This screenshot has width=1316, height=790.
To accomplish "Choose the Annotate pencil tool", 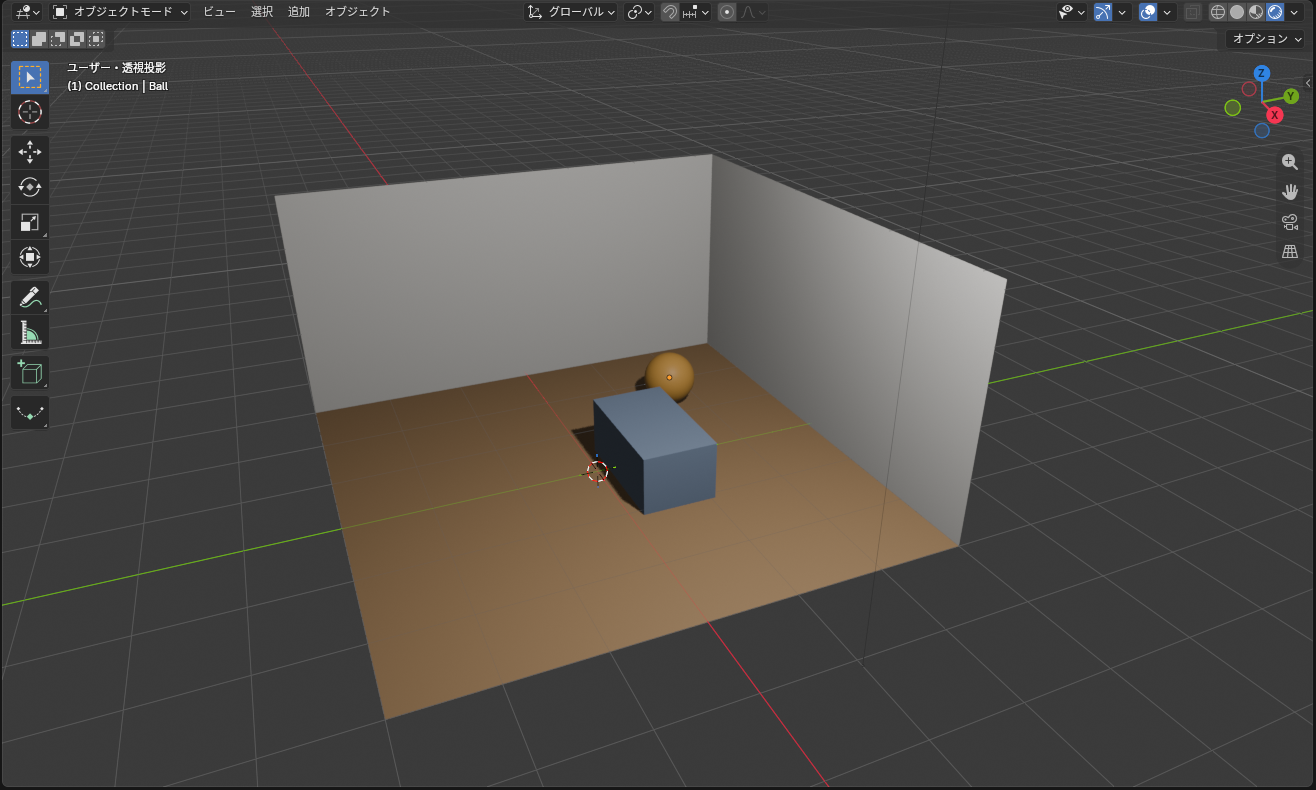I will [30, 297].
